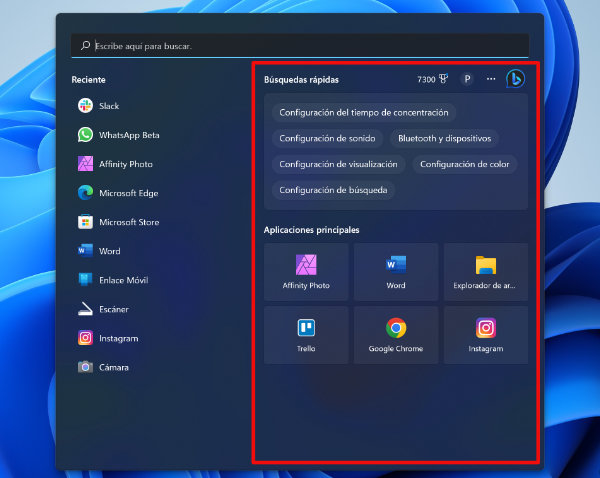Choose Bluetooth y dispositivos chip
This screenshot has width=600, height=478.
(x=444, y=138)
